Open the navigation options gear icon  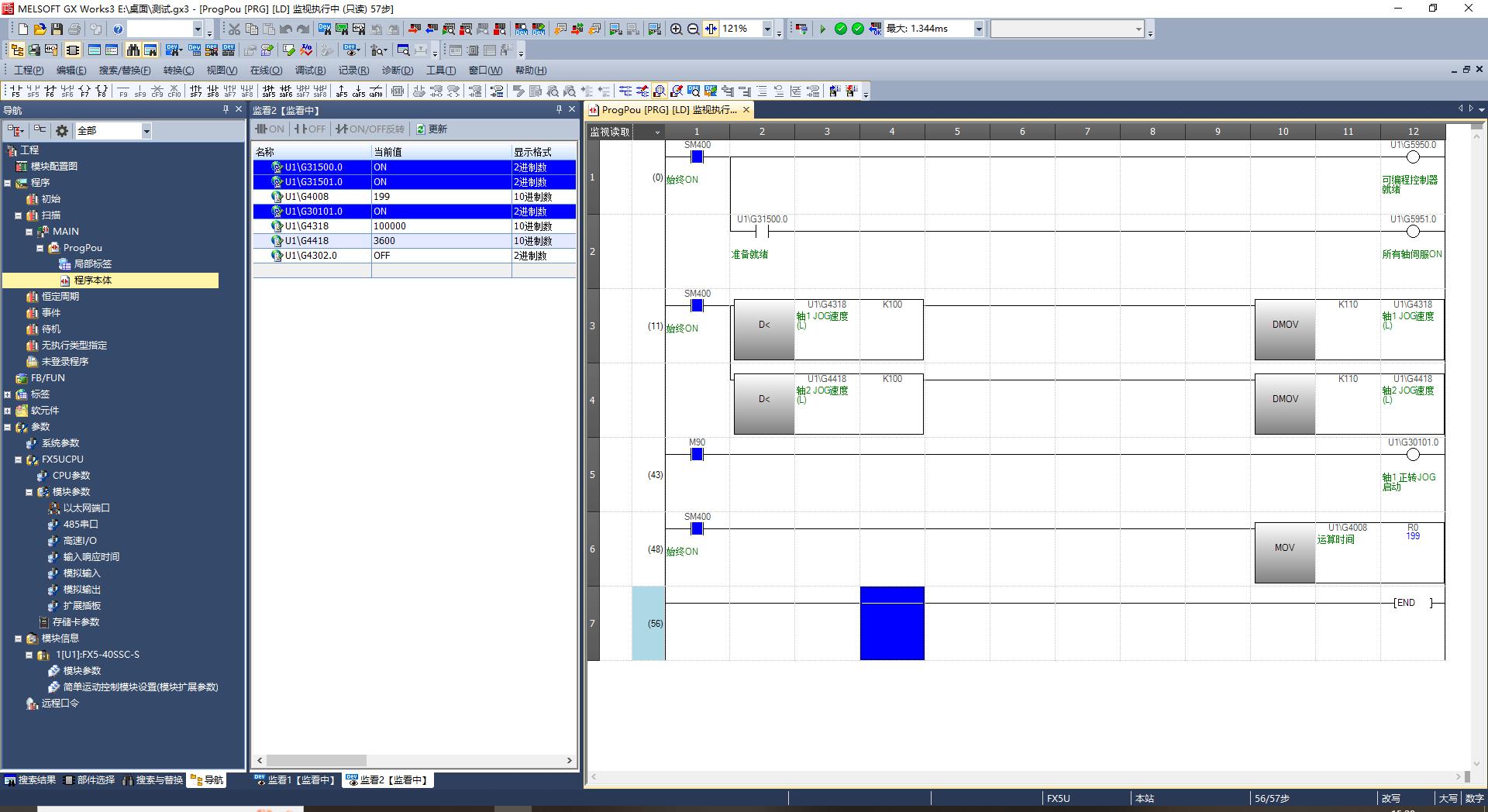pyautogui.click(x=62, y=131)
